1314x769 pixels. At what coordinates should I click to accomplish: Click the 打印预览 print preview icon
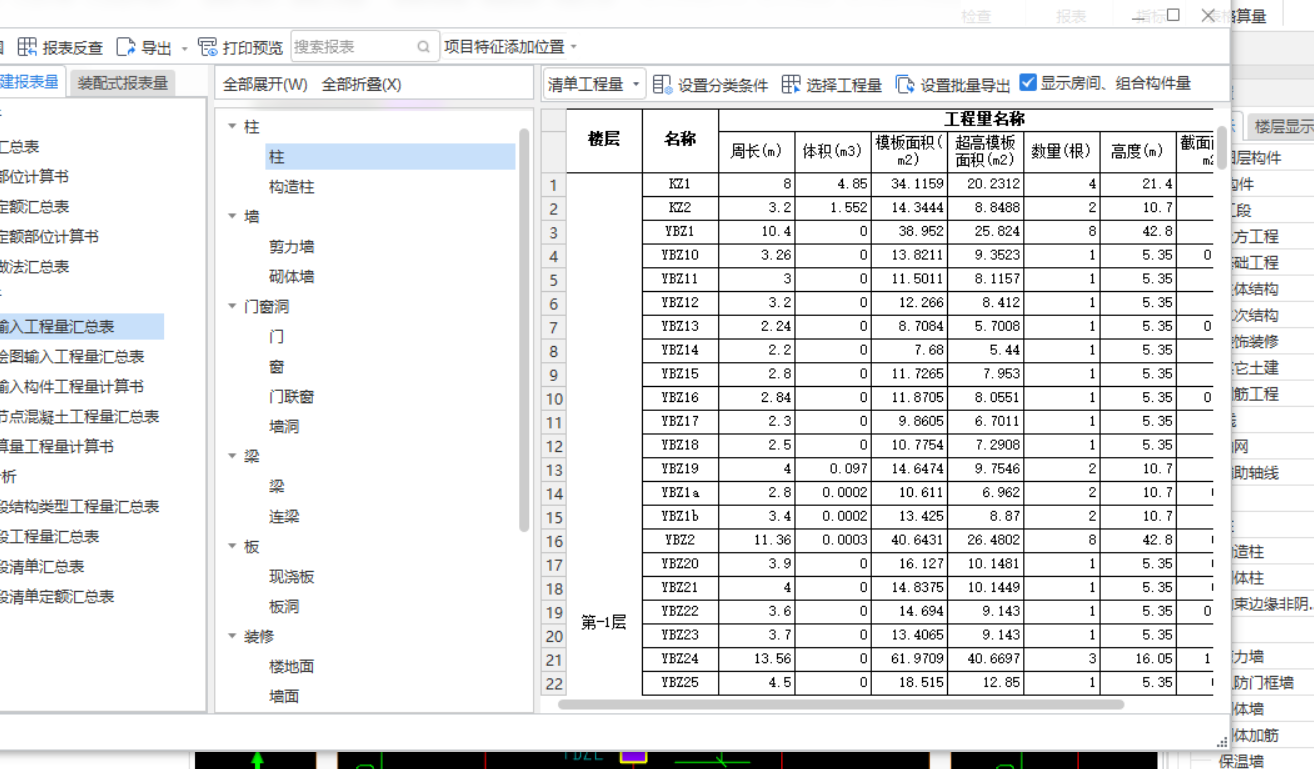[208, 47]
